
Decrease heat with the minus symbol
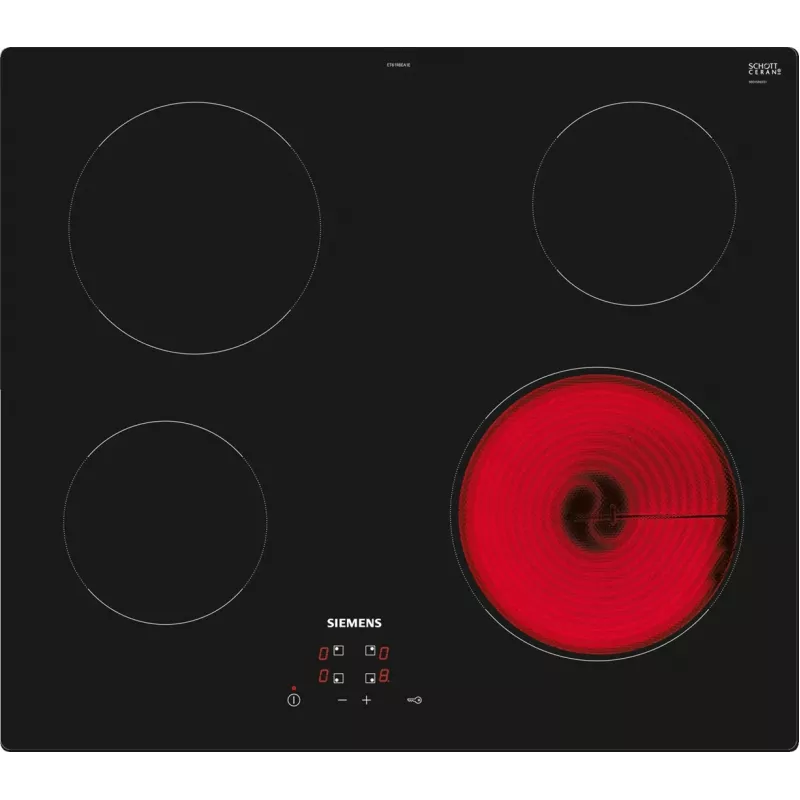coord(342,700)
